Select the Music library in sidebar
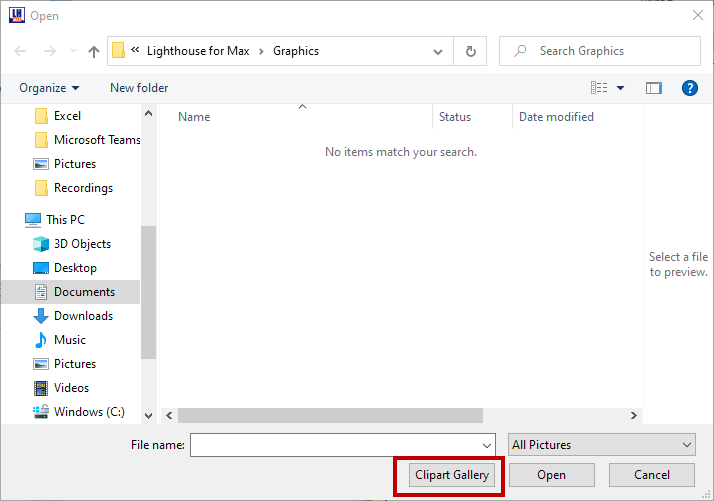Viewport: 714px width, 501px height. pos(70,340)
